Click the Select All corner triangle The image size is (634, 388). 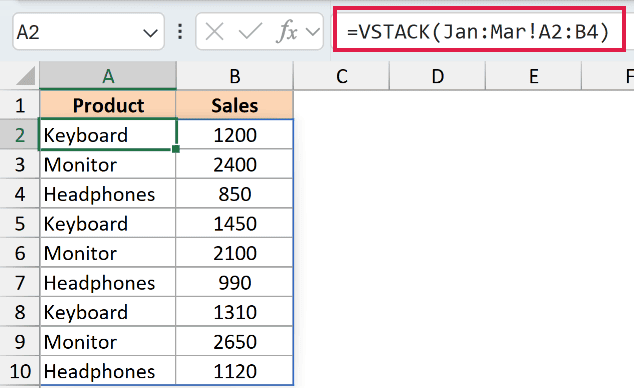click(x=25, y=76)
